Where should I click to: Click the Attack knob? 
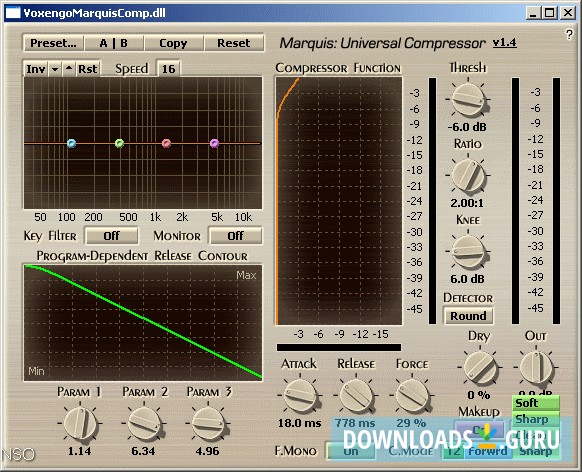tap(300, 395)
